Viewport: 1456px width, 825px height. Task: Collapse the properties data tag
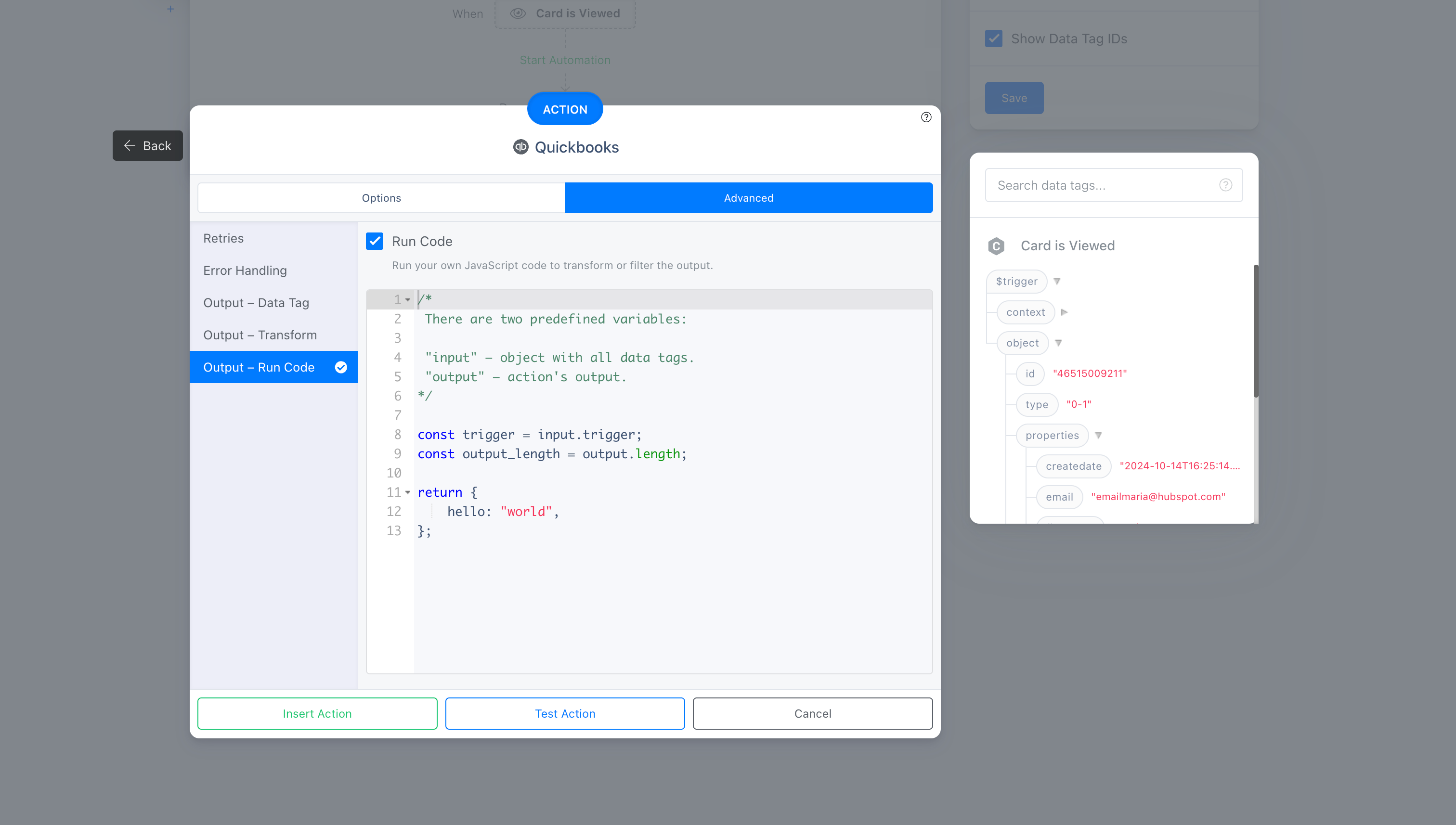tap(1098, 435)
